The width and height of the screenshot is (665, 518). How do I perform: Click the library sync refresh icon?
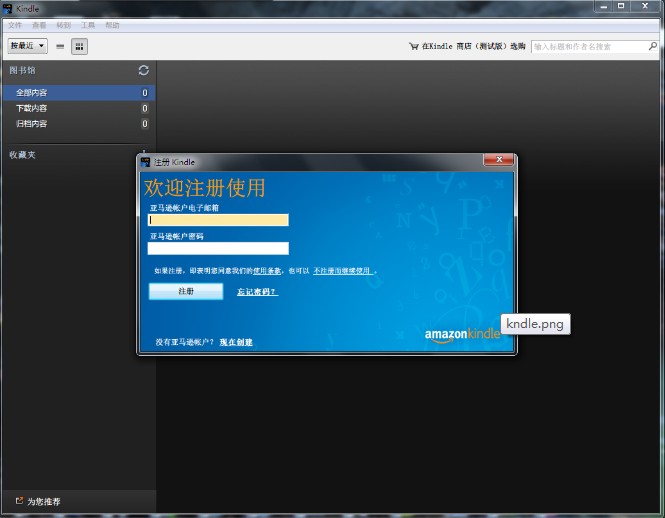point(144,70)
